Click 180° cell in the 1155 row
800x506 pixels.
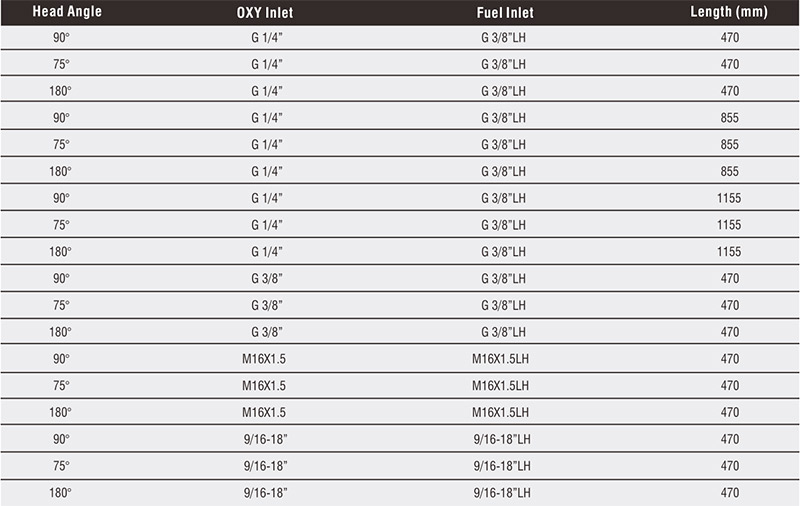point(60,252)
